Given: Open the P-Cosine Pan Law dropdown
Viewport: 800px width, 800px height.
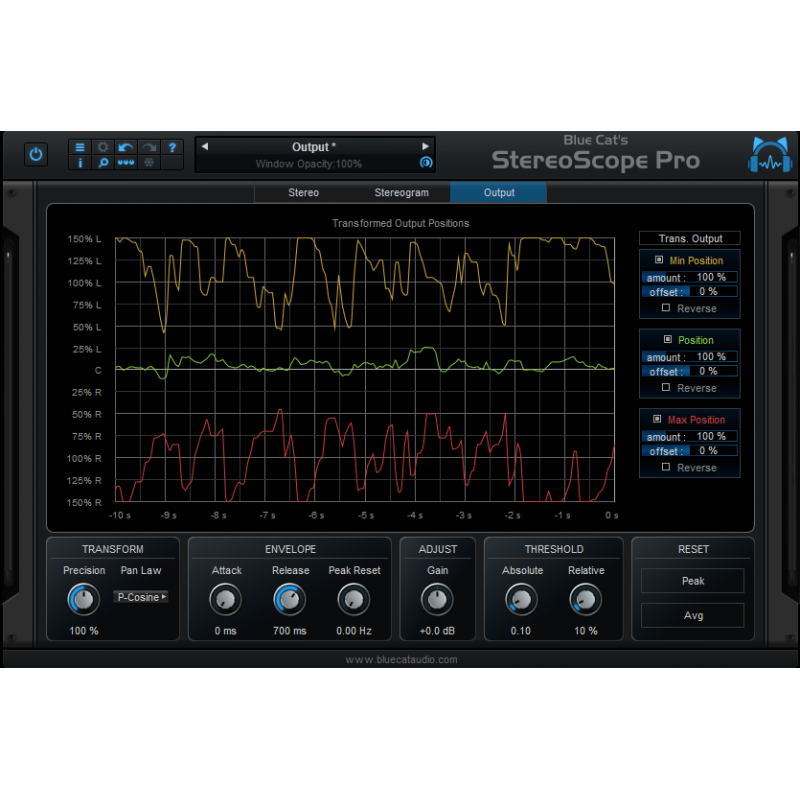Looking at the screenshot, I should [x=141, y=597].
